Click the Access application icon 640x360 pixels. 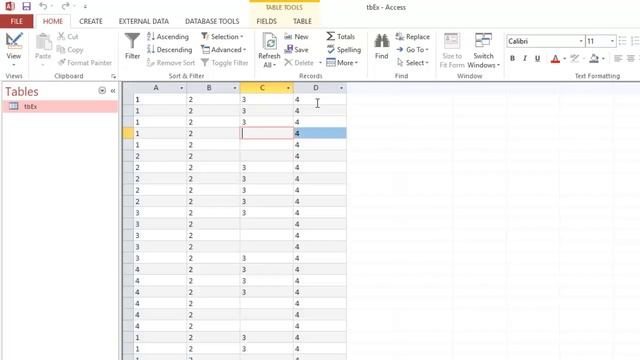[9, 6]
